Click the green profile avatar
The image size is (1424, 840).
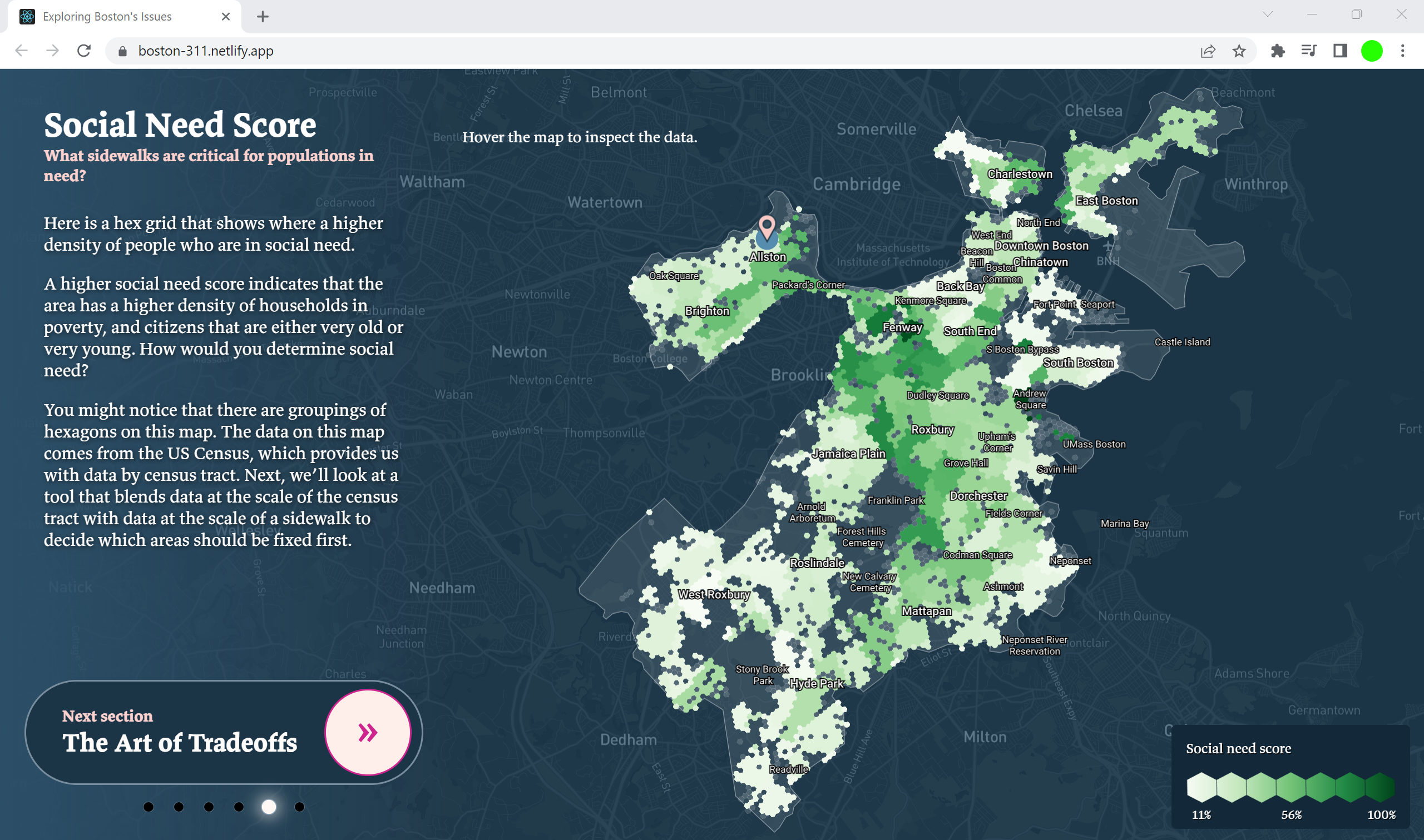coord(1371,51)
